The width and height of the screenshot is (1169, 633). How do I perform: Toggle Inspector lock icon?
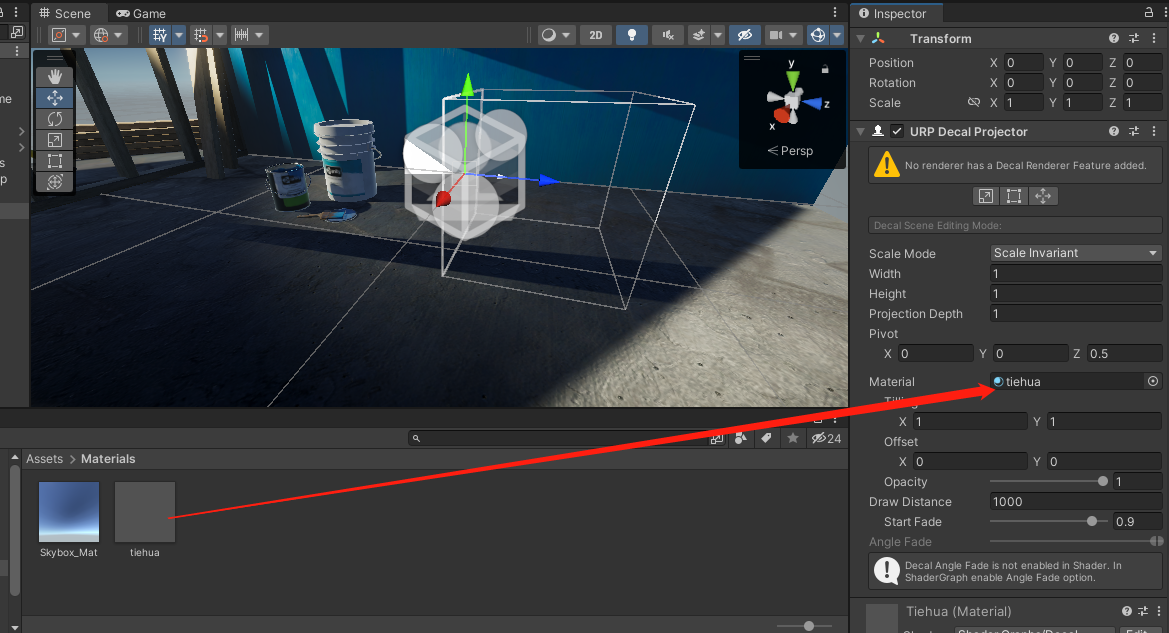point(1149,12)
